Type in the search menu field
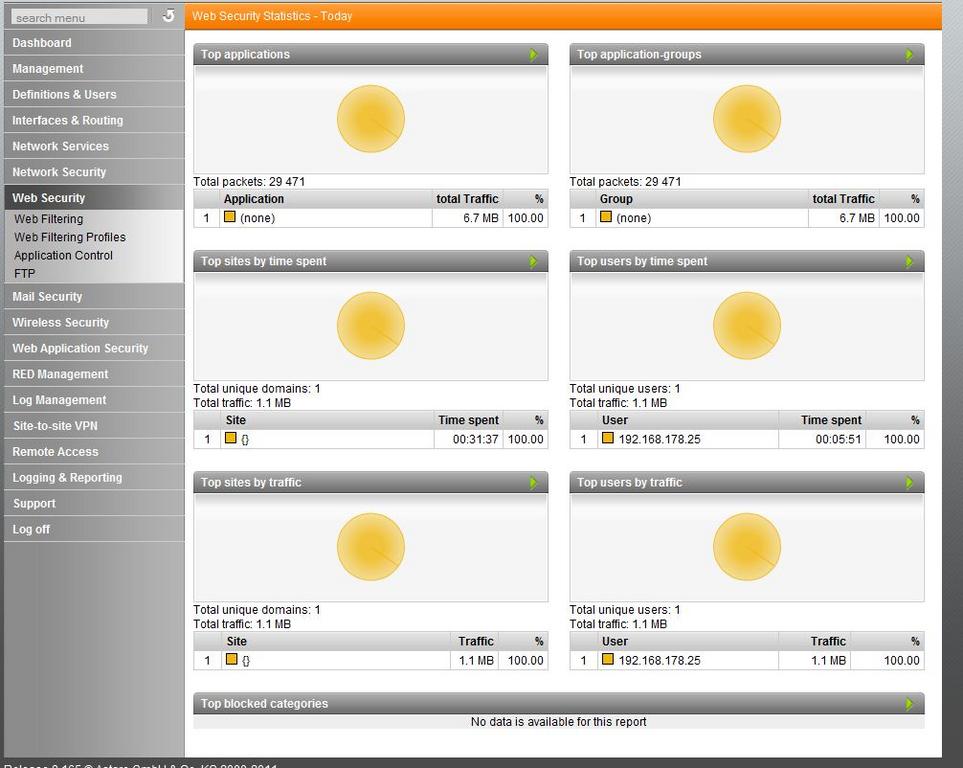Screen dimensions: 963x768 (x=79, y=17)
